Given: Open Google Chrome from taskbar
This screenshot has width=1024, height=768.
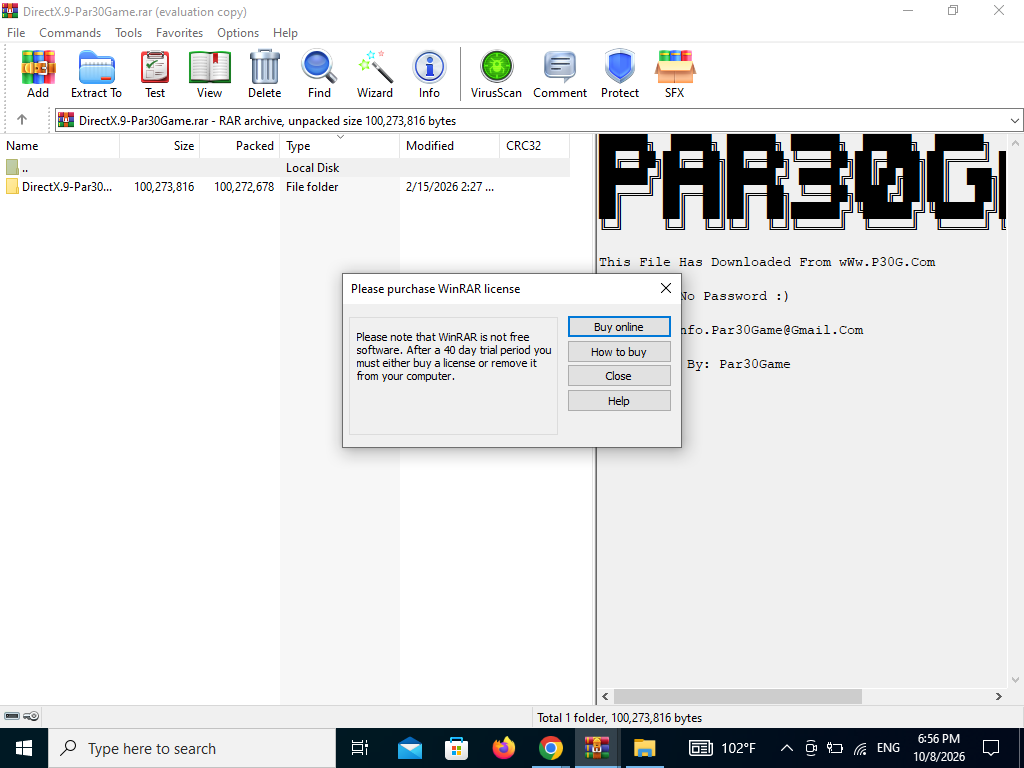Looking at the screenshot, I should click(x=551, y=748).
